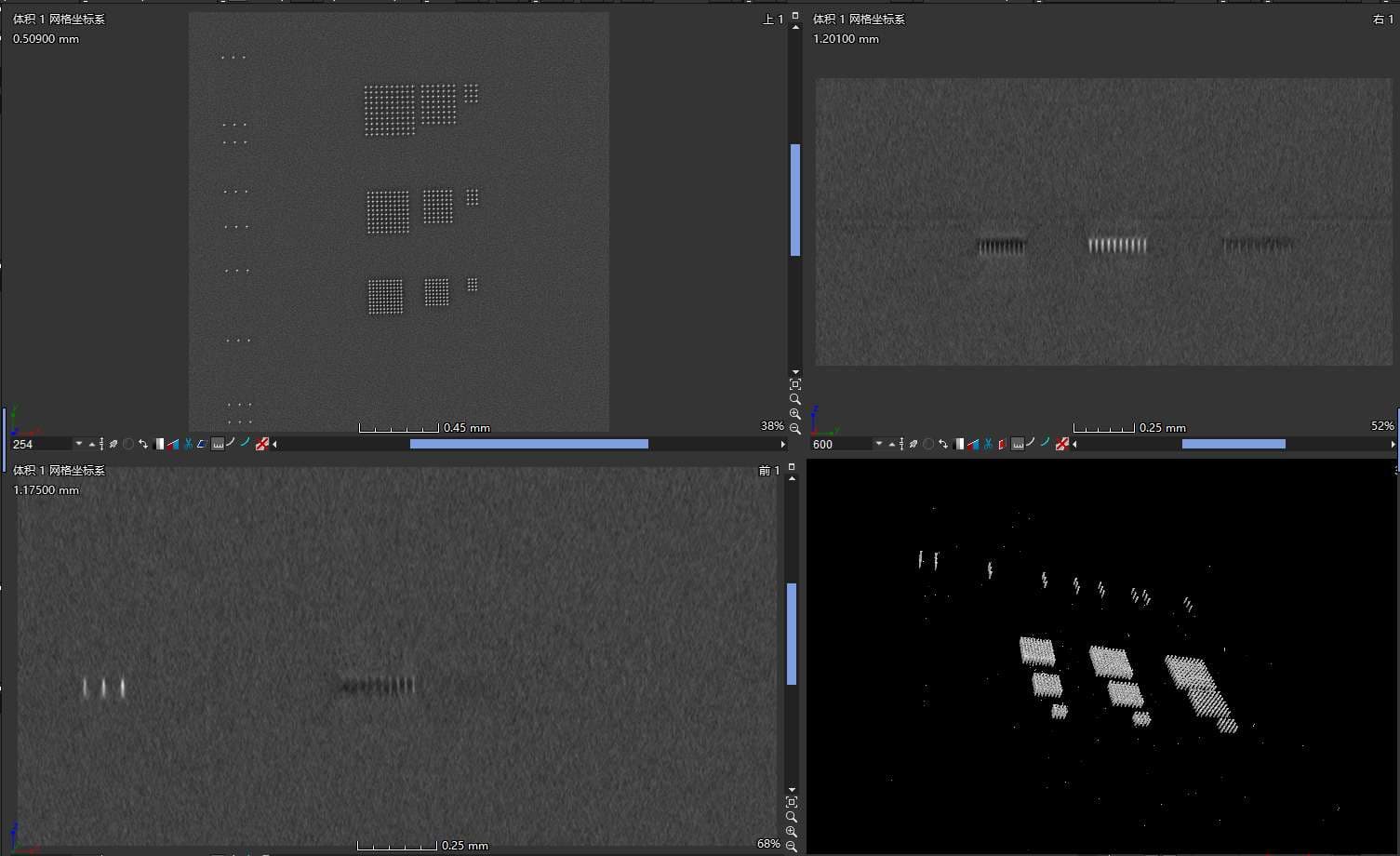Toggle the circle button in top view toolbar
The width and height of the screenshot is (1400, 856).
(128, 444)
